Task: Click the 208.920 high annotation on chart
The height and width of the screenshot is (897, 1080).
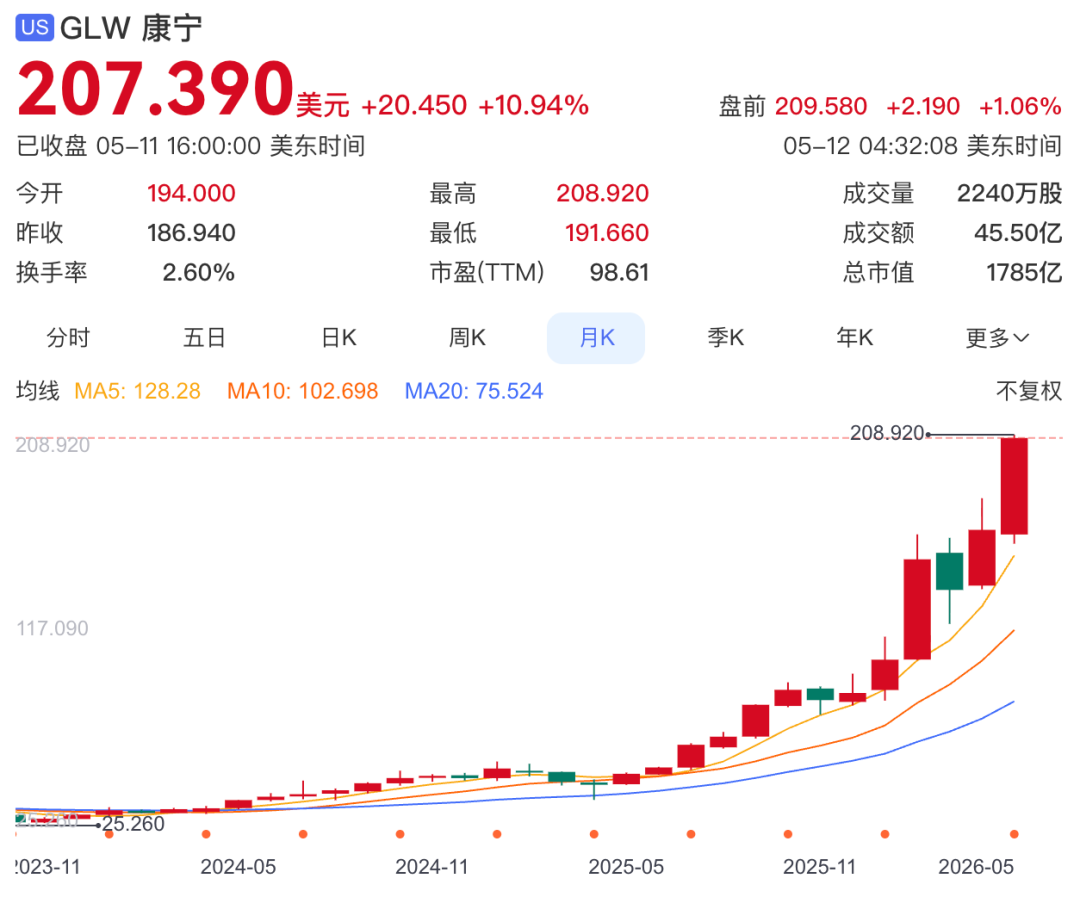Action: tap(886, 433)
